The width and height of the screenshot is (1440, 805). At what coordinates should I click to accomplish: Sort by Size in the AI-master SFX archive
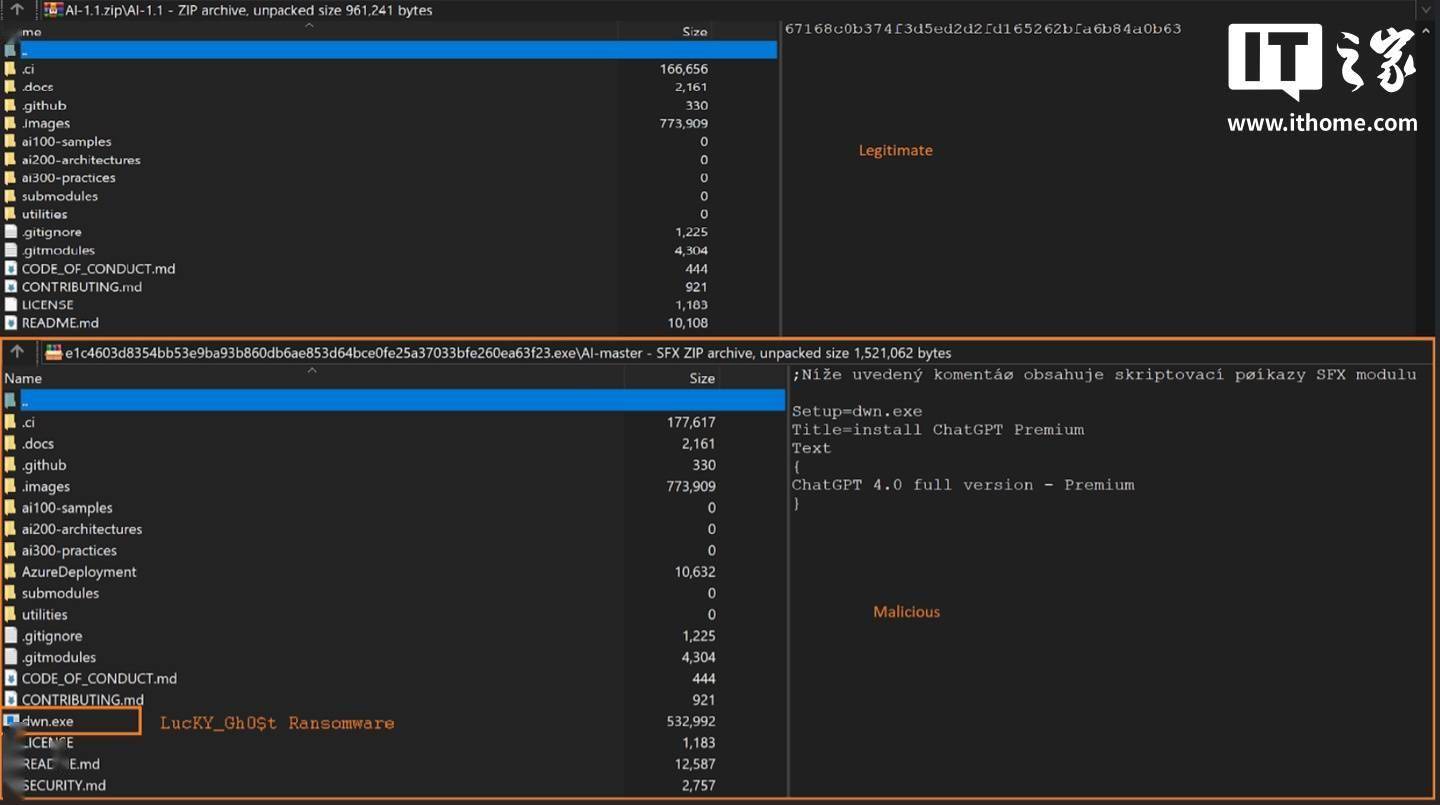tap(702, 378)
